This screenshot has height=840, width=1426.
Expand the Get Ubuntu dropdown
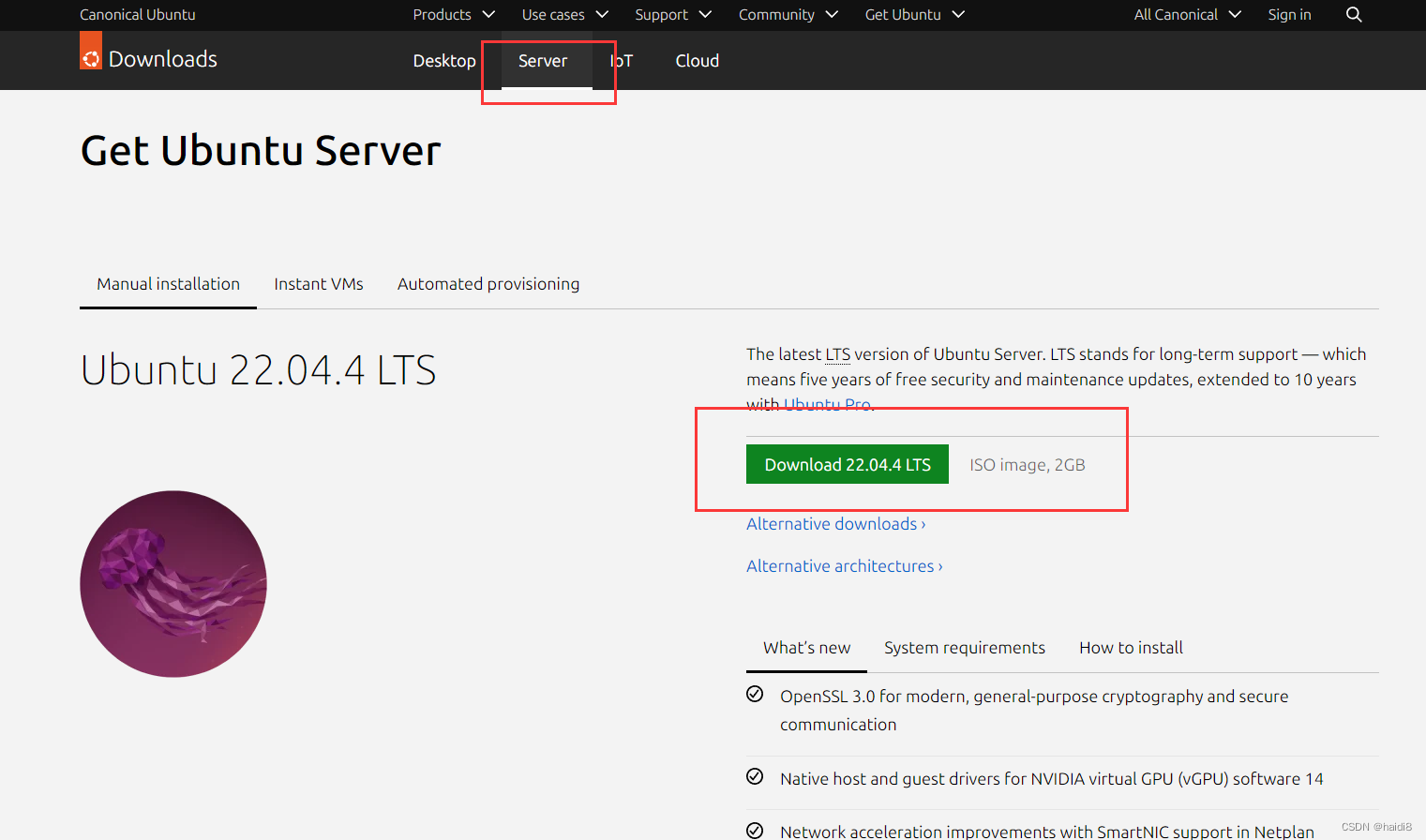tap(914, 15)
